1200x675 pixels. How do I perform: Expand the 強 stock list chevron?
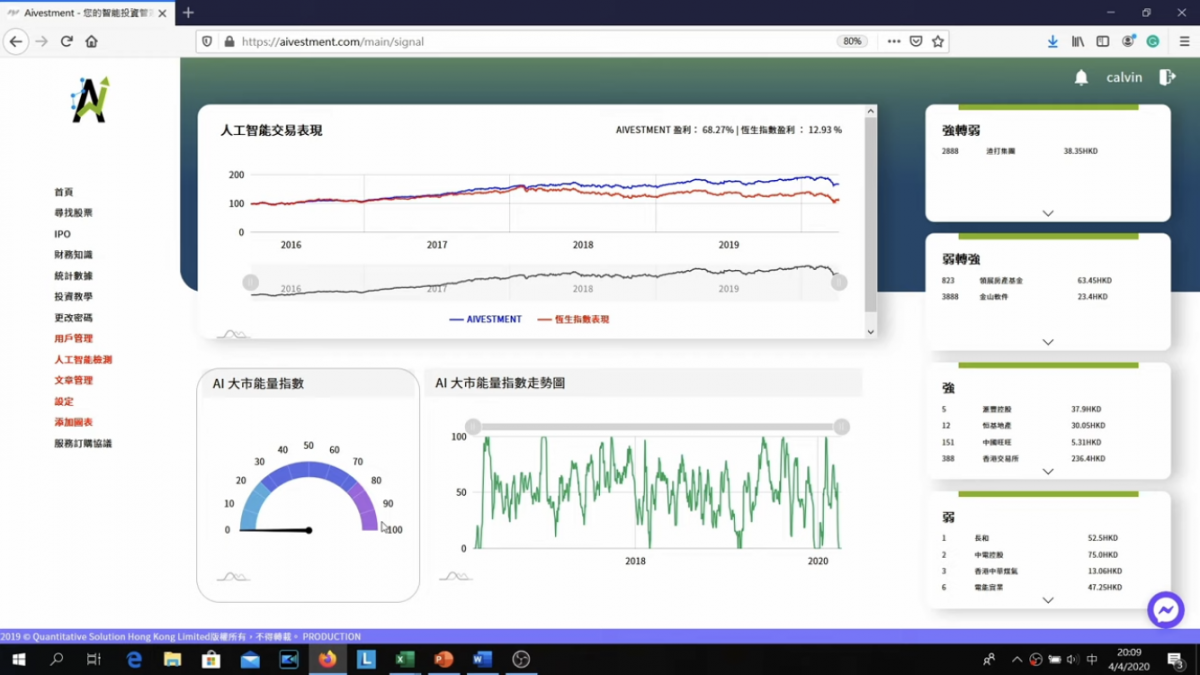(1047, 471)
